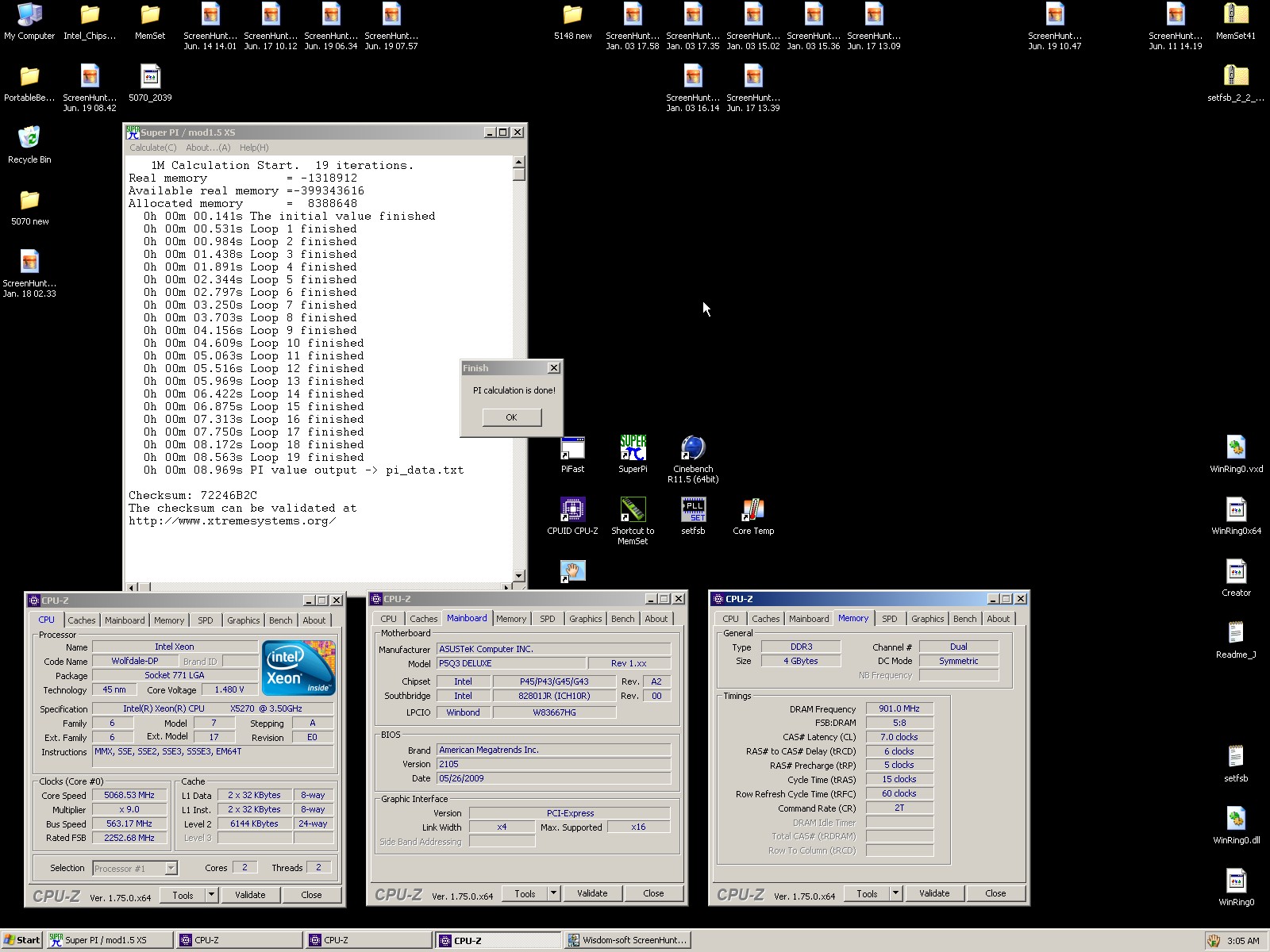
Task: Click Close button in Memory CPU-Z window
Action: click(x=995, y=893)
